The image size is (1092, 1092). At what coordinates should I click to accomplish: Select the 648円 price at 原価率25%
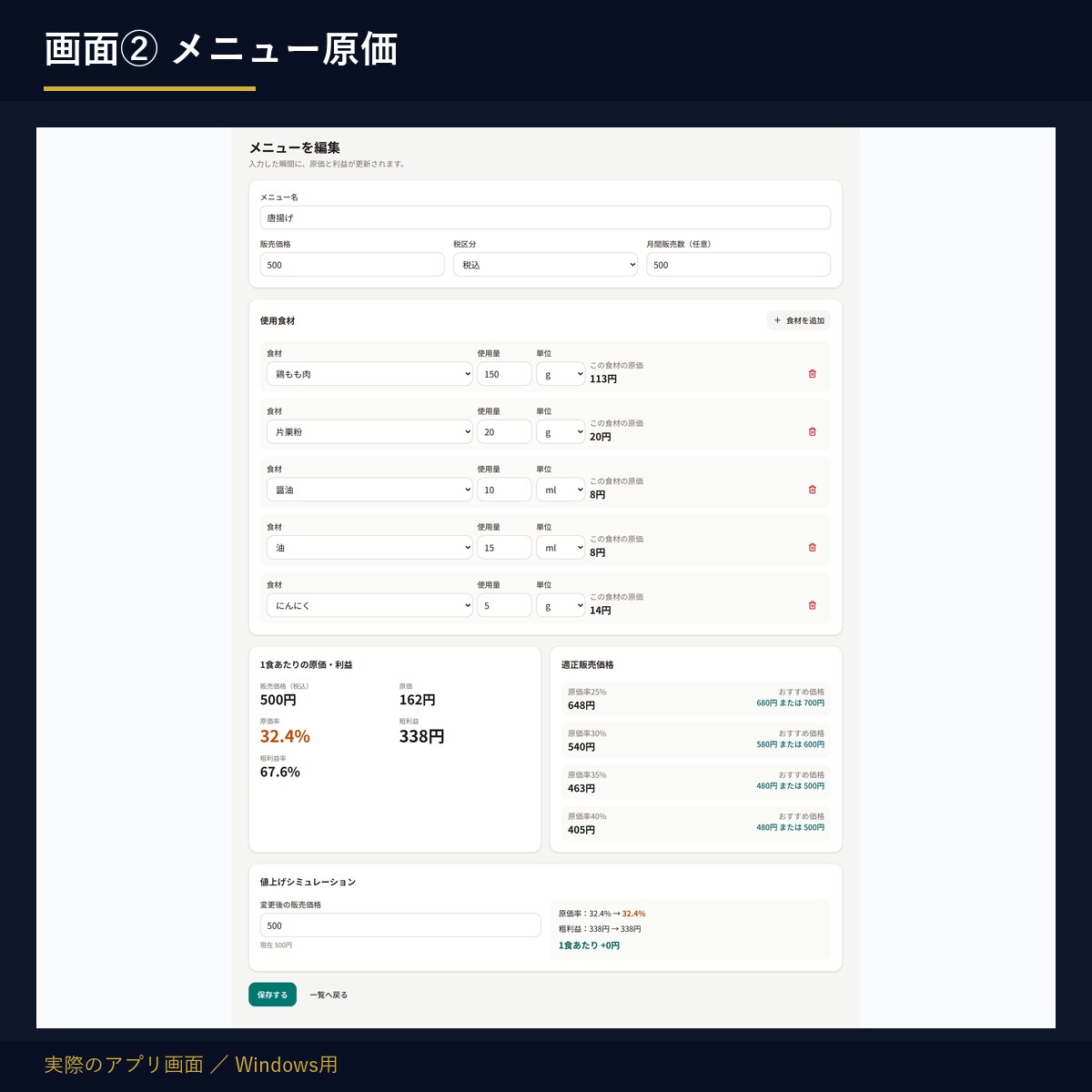pyautogui.click(x=581, y=705)
